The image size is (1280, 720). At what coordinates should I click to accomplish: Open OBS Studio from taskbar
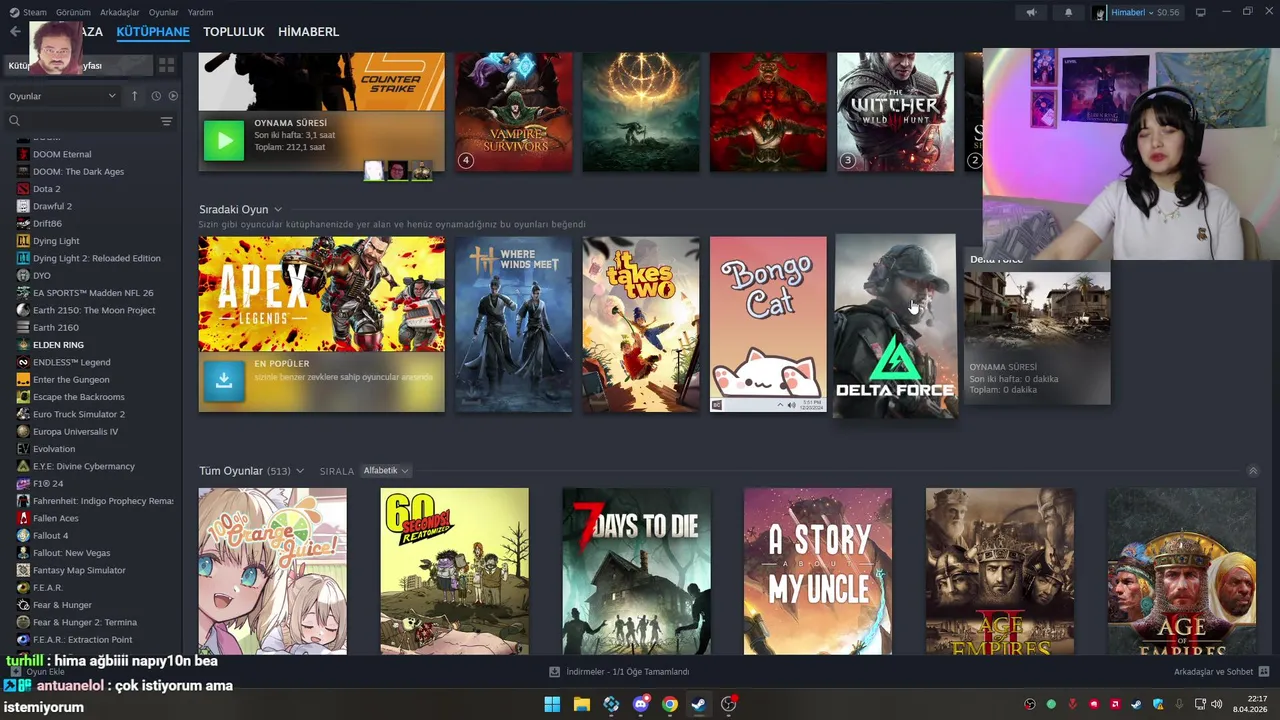[x=728, y=704]
